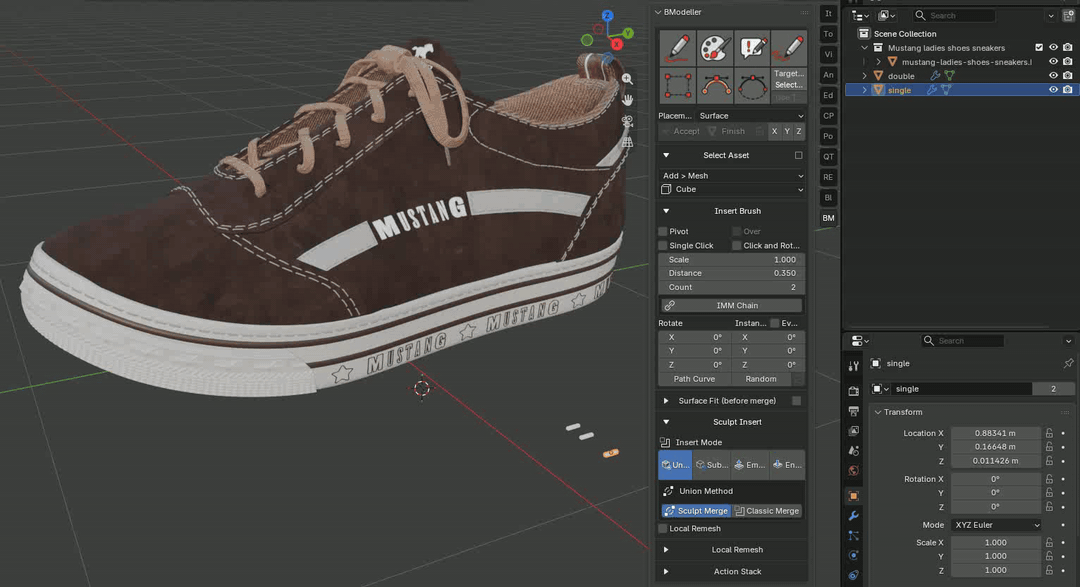The width and height of the screenshot is (1080, 587).
Task: Open the Cube asset dropdown
Action: tap(732, 189)
